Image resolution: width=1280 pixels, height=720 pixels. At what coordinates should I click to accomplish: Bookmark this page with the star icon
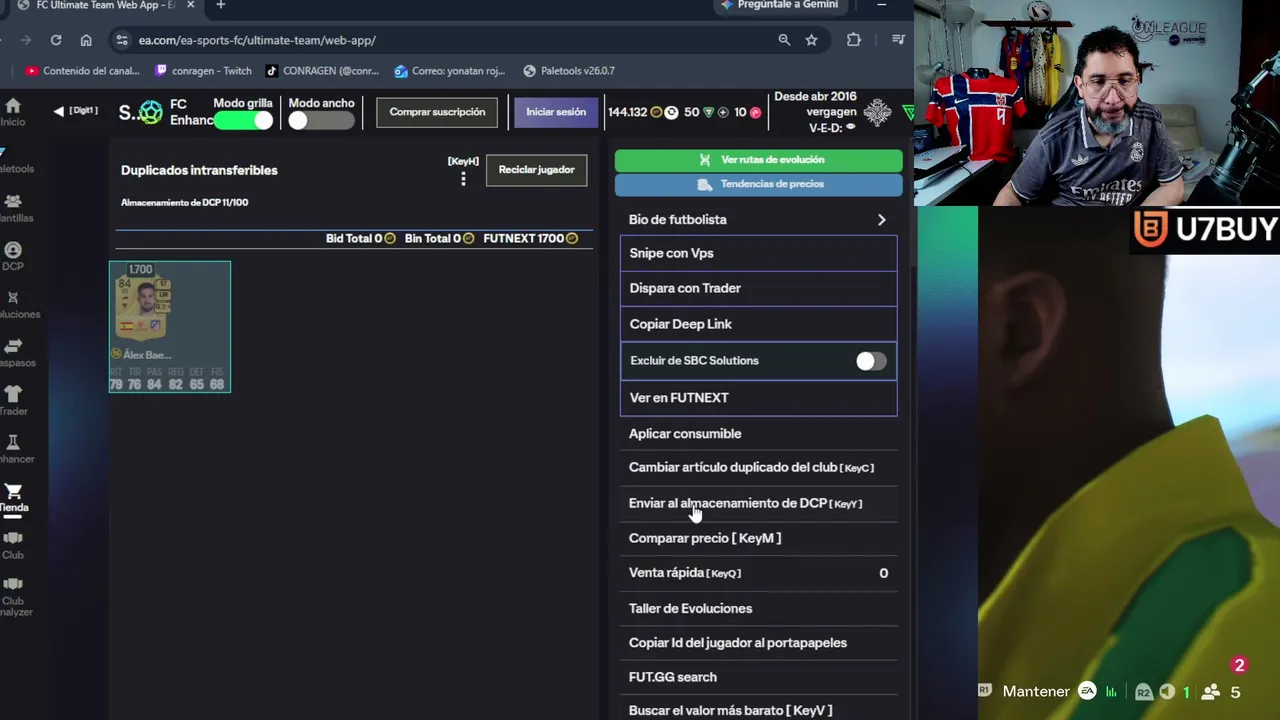[812, 40]
